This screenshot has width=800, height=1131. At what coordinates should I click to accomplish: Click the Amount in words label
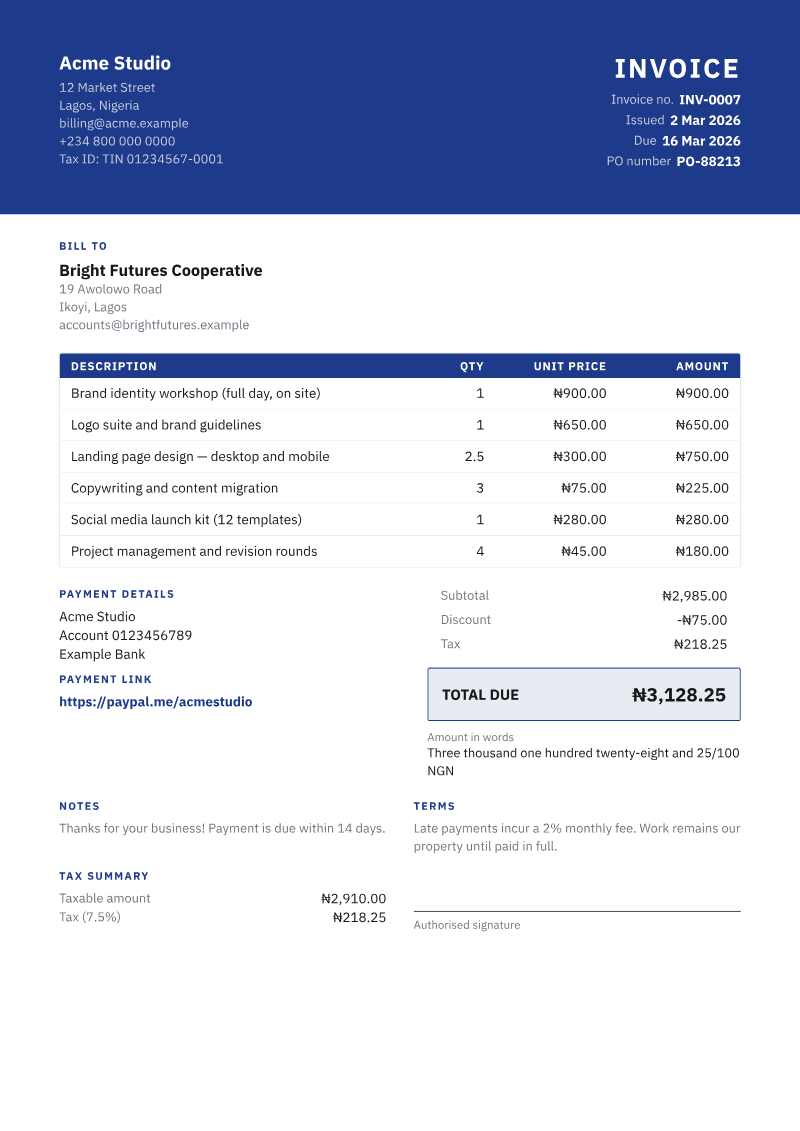pos(470,737)
